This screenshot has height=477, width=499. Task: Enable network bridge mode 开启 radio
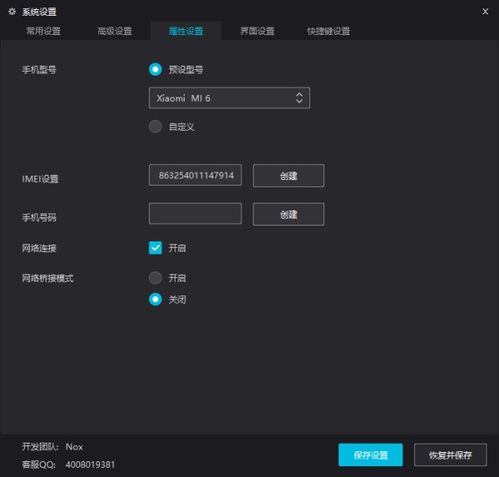155,278
